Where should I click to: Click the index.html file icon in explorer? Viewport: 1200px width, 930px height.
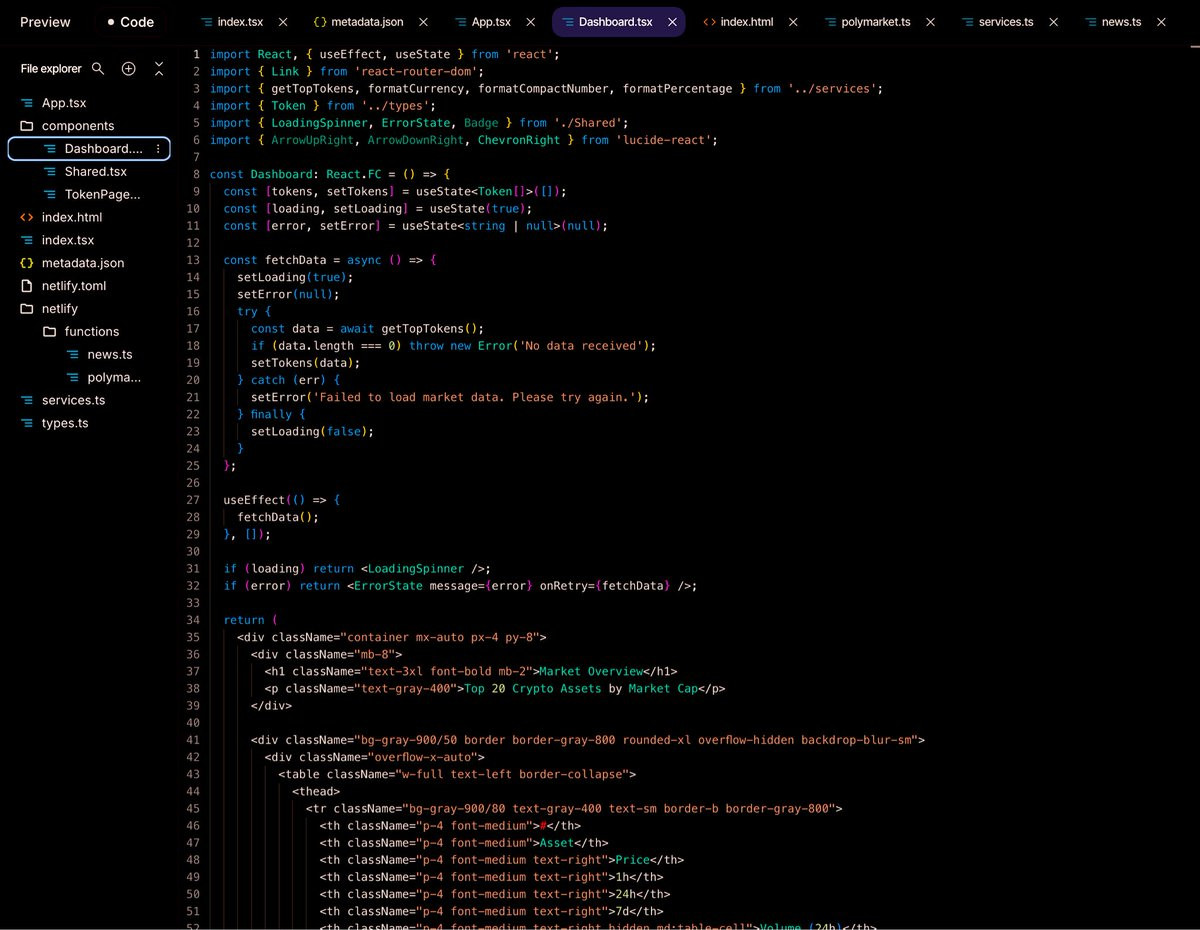tap(27, 217)
